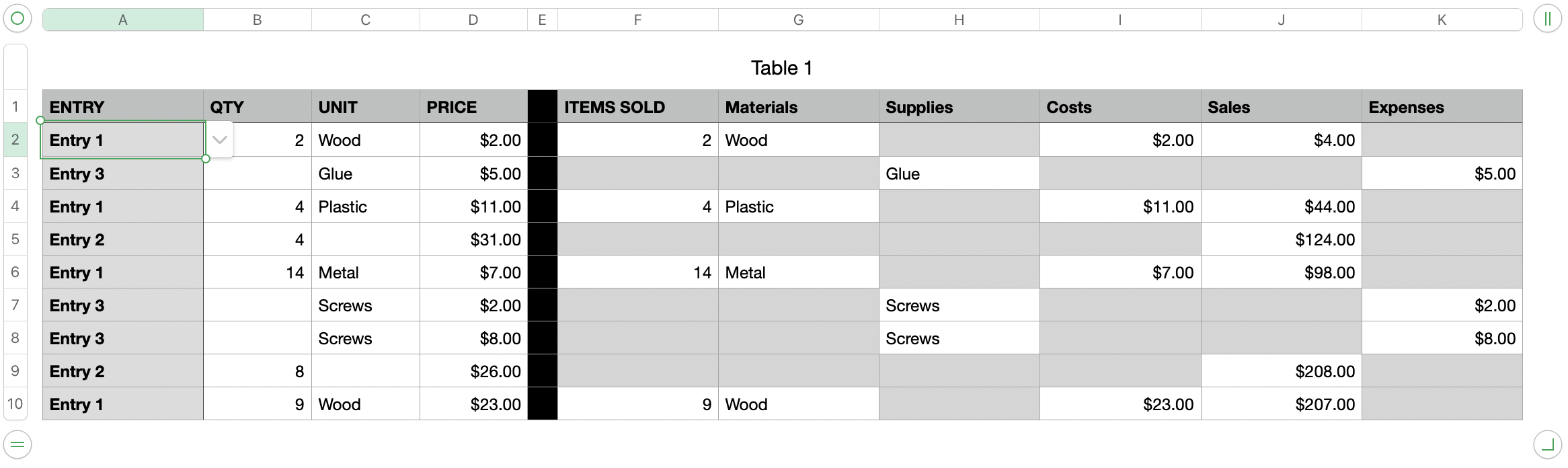This screenshot has width=1568, height=468.
Task: Select row 10 header number
Action: pos(15,404)
